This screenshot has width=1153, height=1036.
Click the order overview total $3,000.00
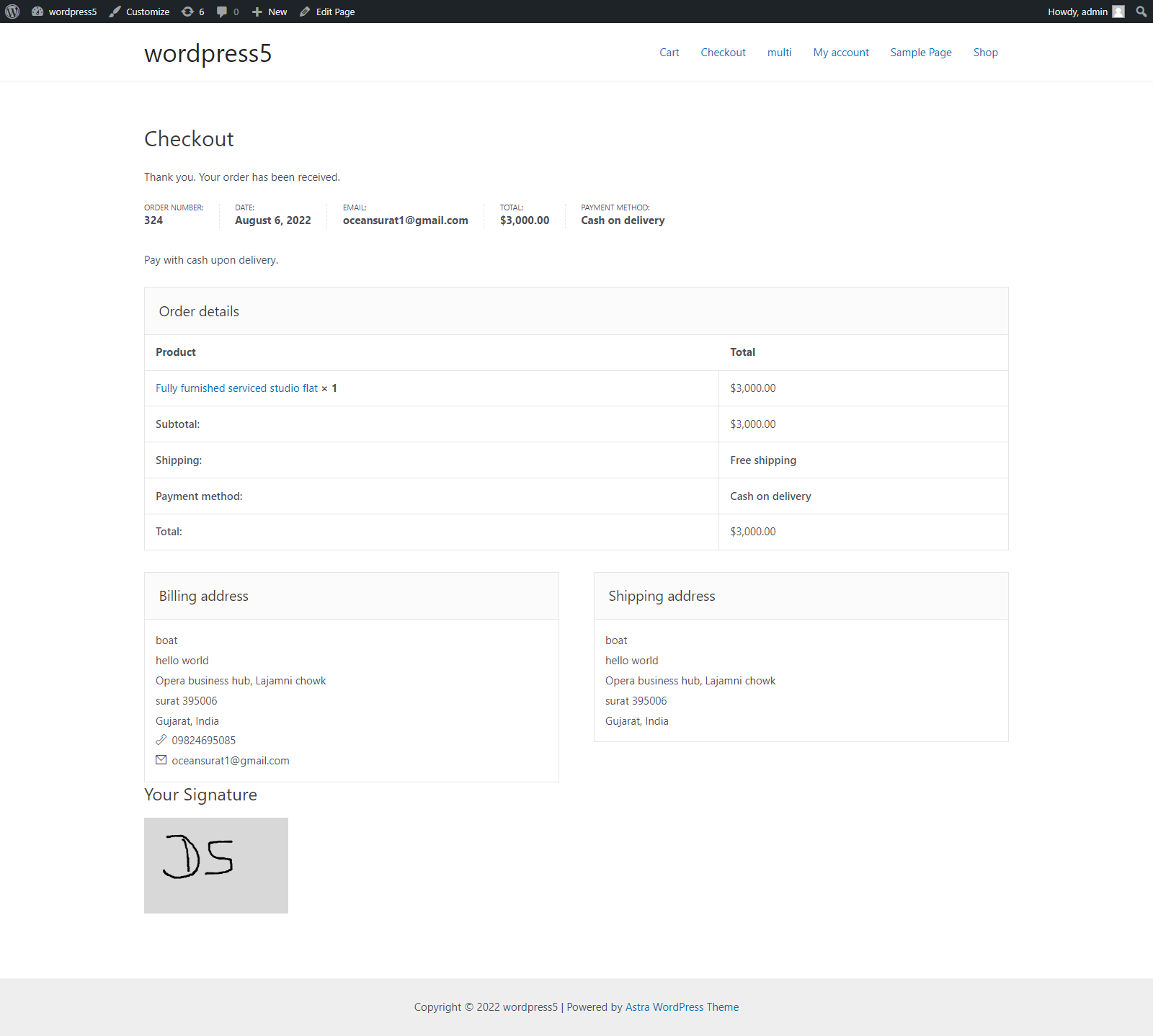coord(525,220)
